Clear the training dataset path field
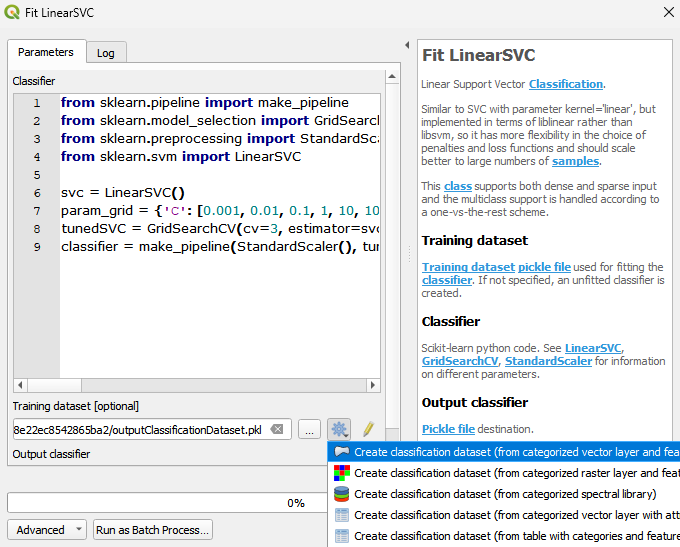 pyautogui.click(x=277, y=429)
